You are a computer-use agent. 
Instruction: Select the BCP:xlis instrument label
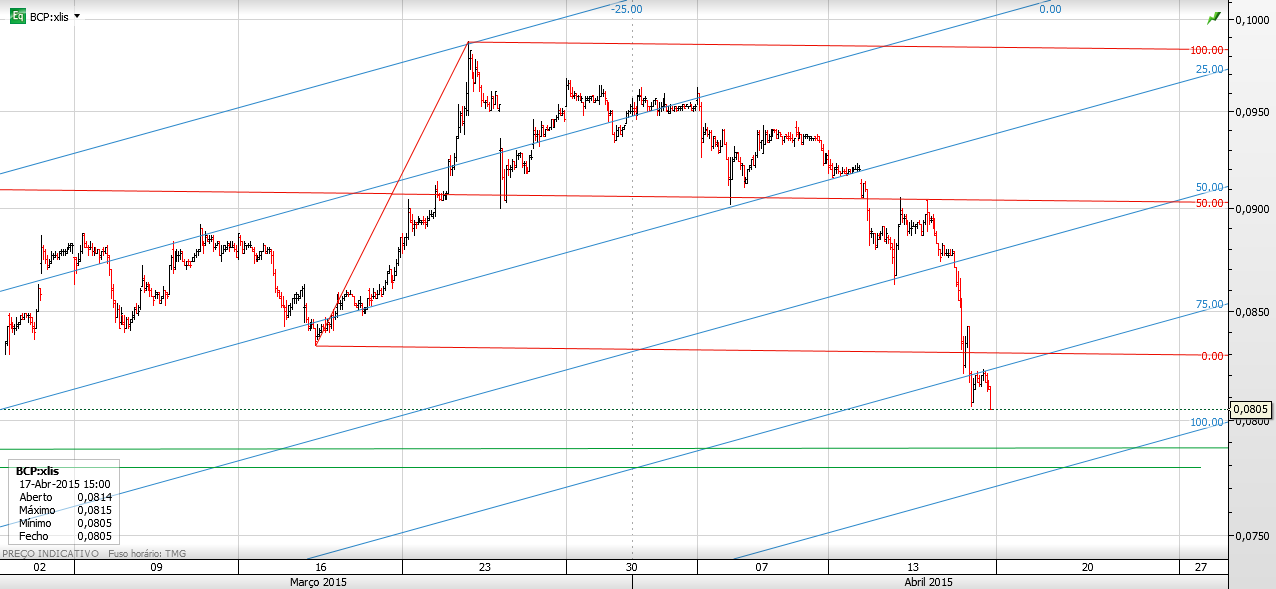pos(50,17)
